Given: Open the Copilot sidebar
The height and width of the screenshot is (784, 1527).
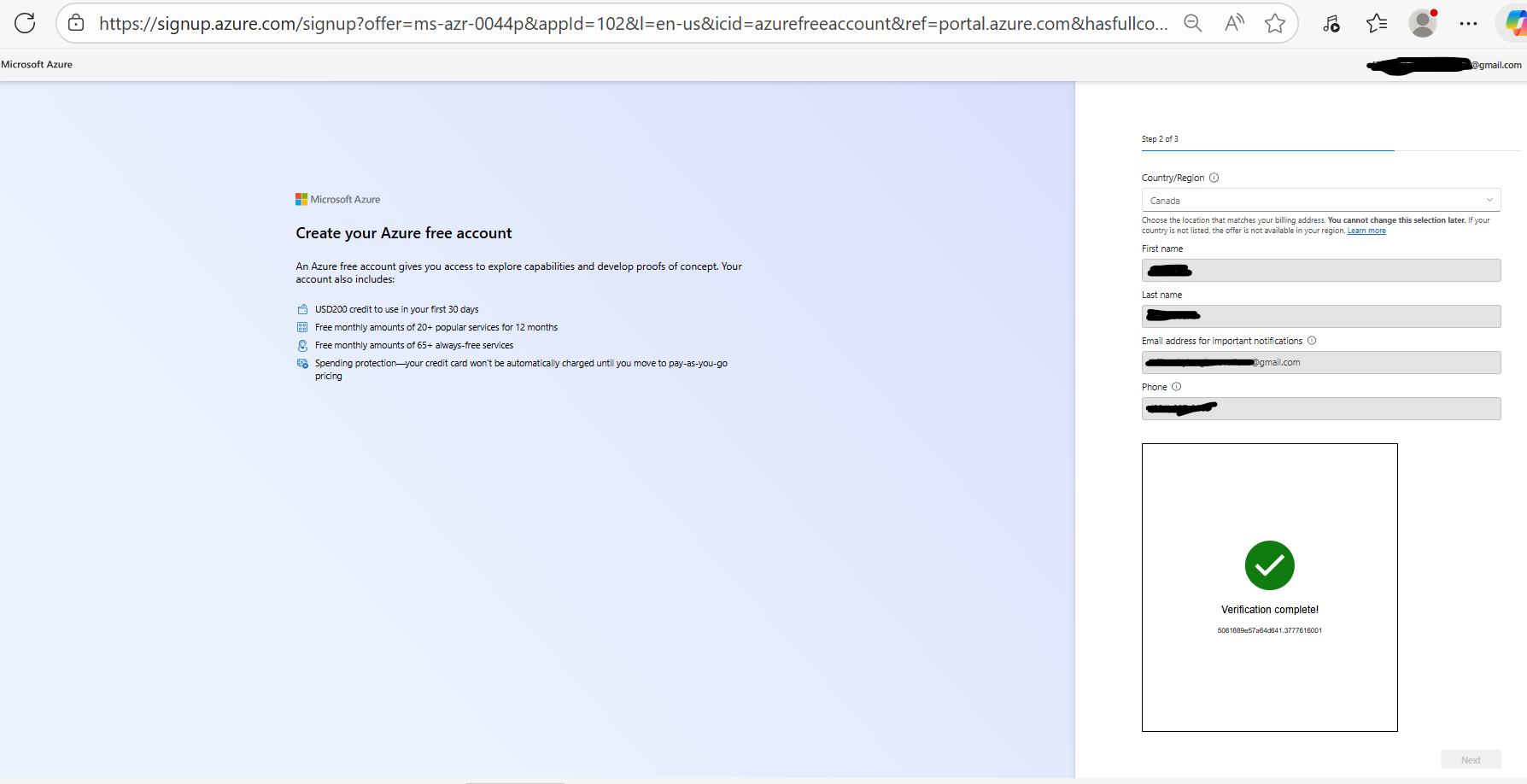Looking at the screenshot, I should pos(1512,22).
